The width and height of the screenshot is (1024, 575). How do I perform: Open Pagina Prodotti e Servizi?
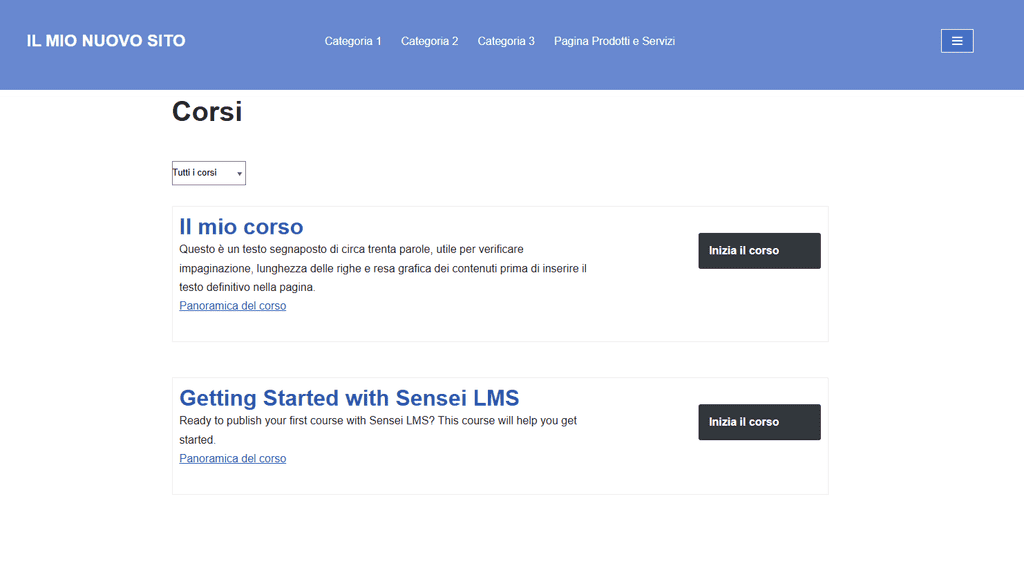point(614,41)
